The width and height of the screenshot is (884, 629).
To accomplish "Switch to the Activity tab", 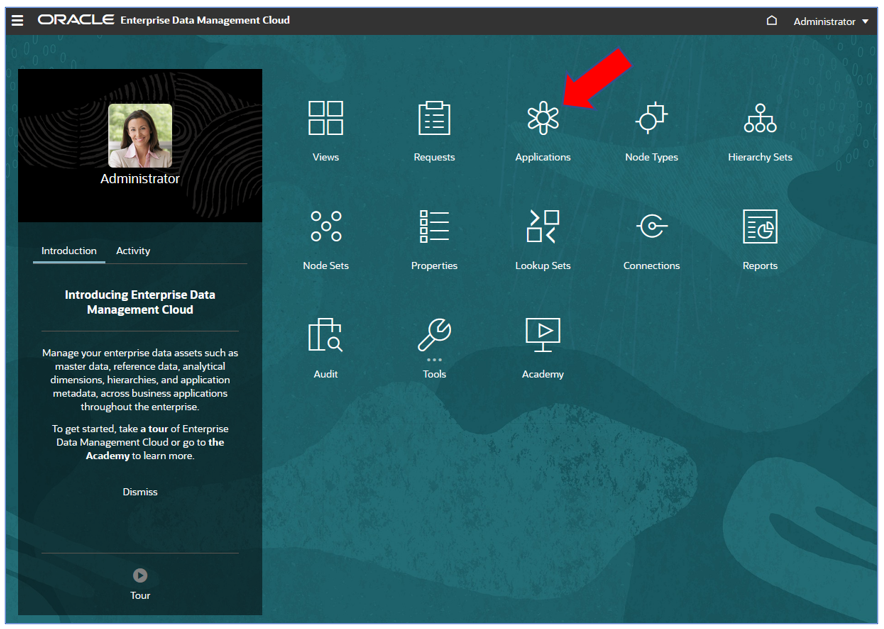I will coord(133,251).
